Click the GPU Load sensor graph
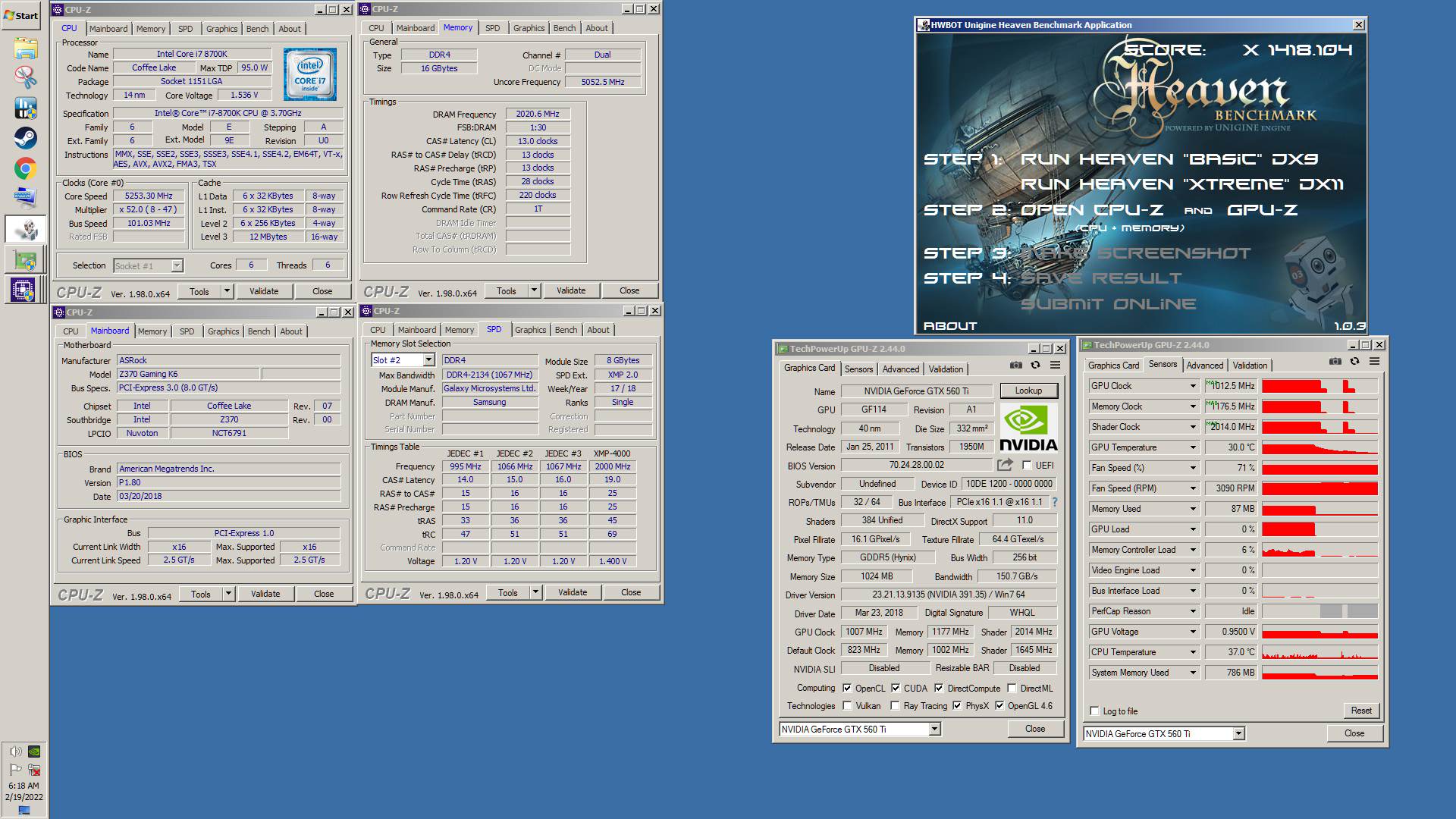The height and width of the screenshot is (819, 1456). click(x=1319, y=529)
